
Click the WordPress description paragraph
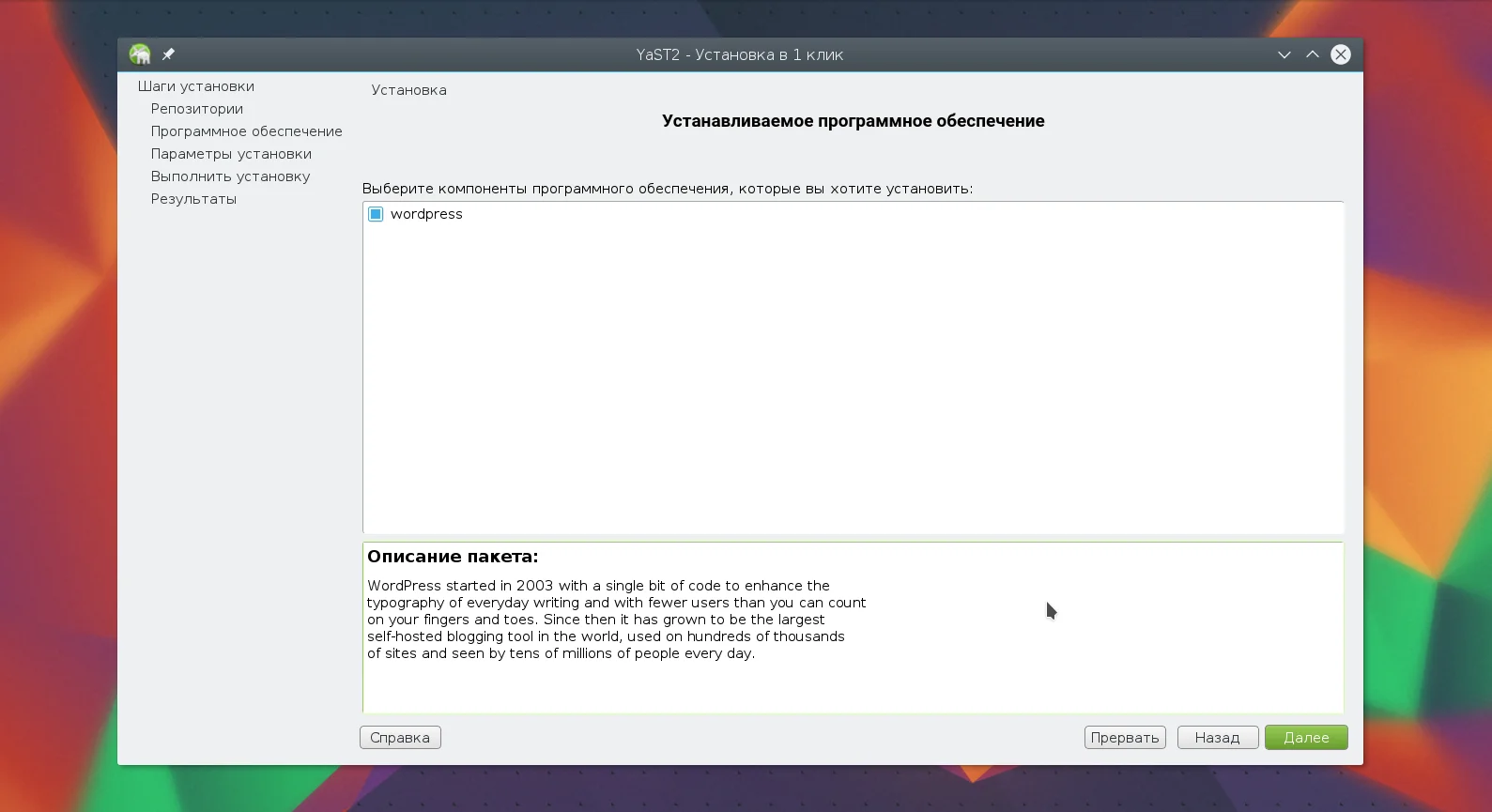[616, 620]
